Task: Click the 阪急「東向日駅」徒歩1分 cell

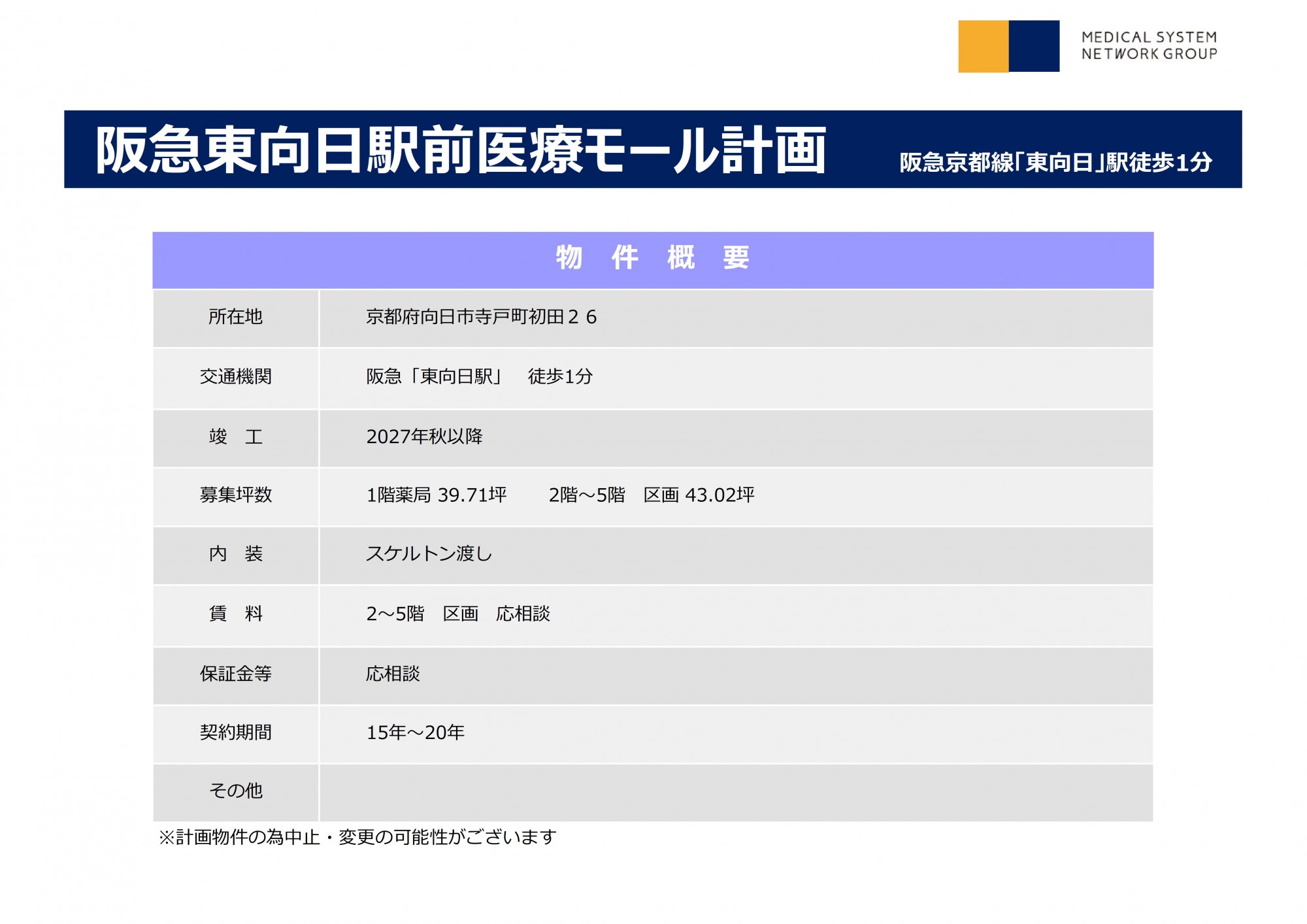Action: point(479,376)
